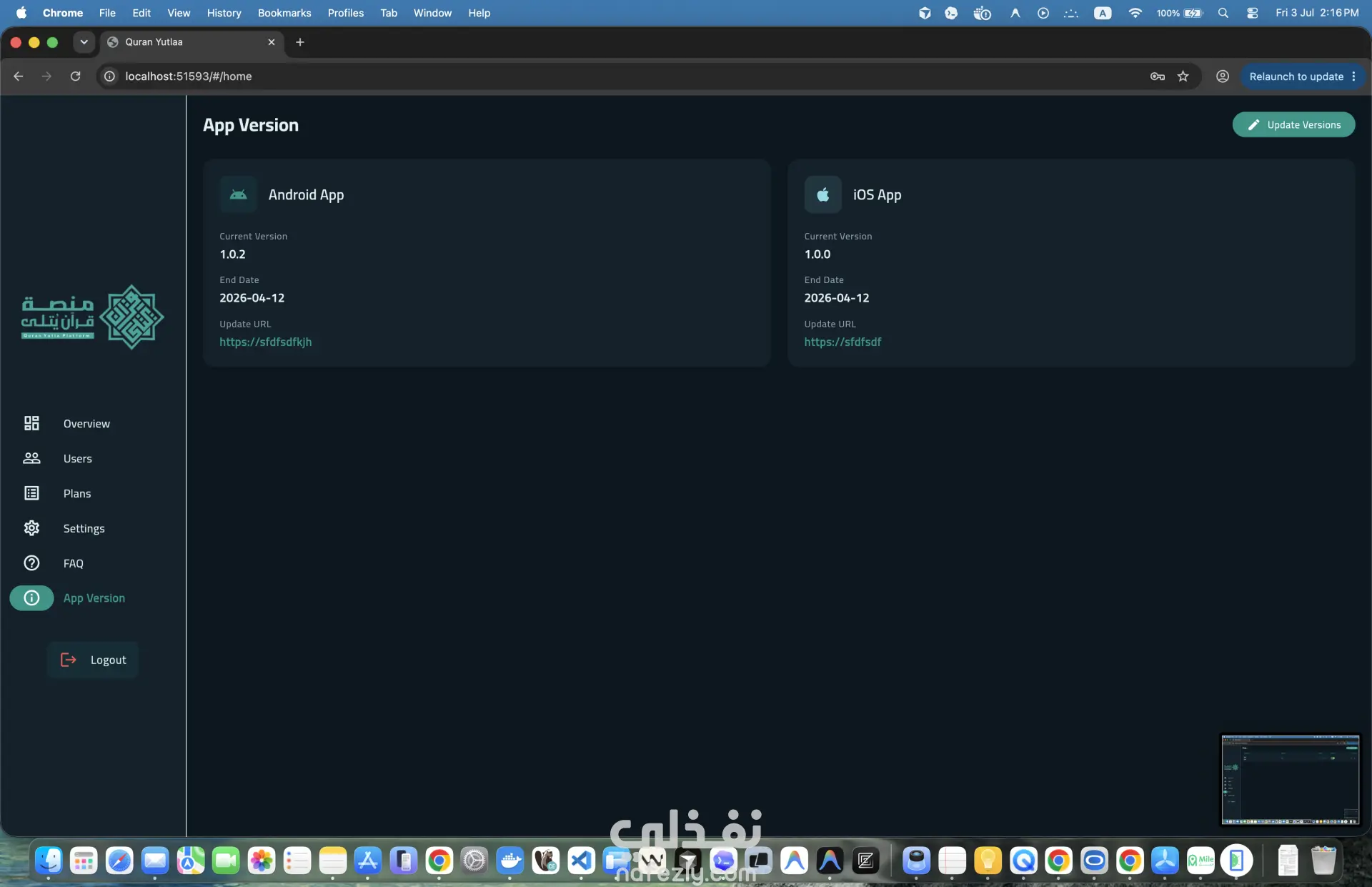The width and height of the screenshot is (1372, 887).
Task: Select the App Version sidebar item
Action: (93, 598)
